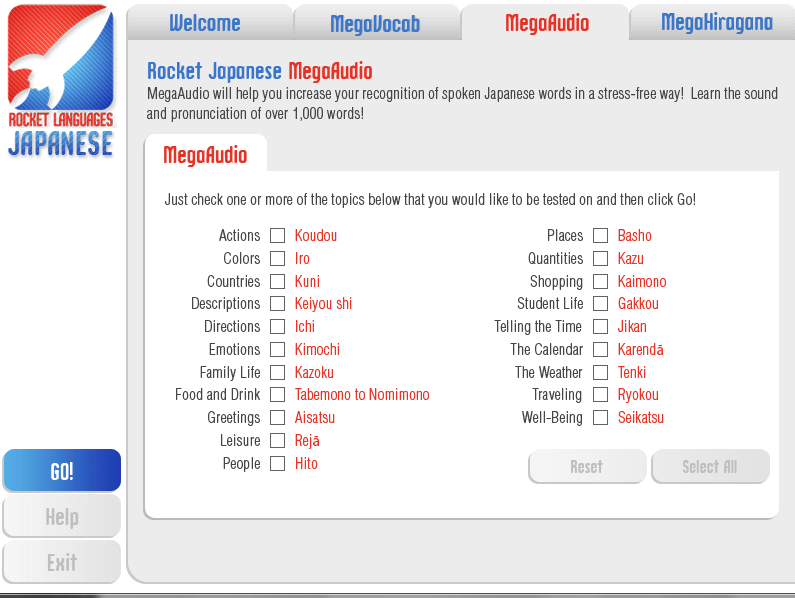Viewport: 795px width, 598px height.
Task: Click the Exit button
Action: (62, 563)
